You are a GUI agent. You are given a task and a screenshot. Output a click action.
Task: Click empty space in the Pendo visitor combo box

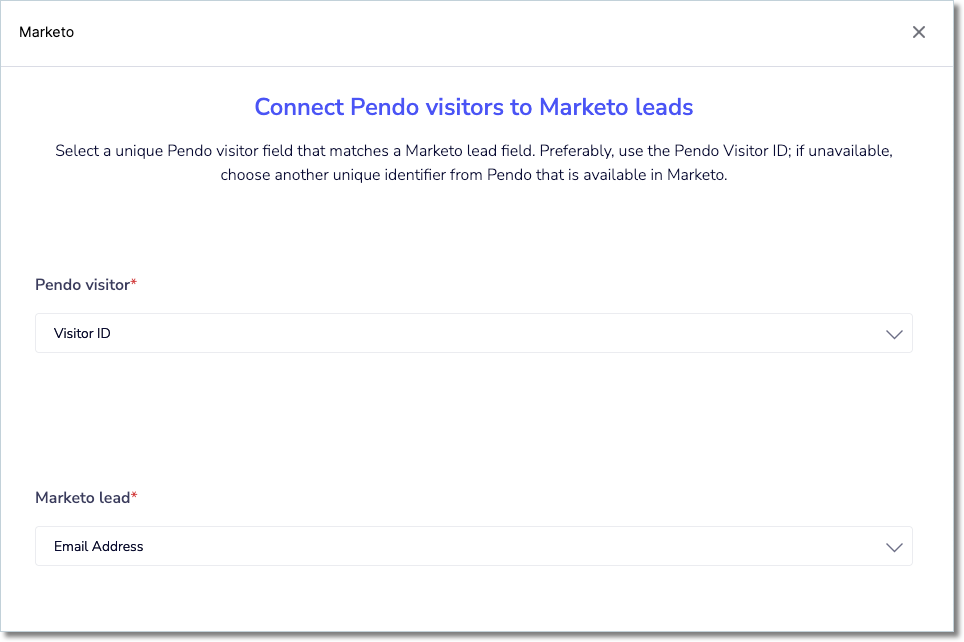492,333
